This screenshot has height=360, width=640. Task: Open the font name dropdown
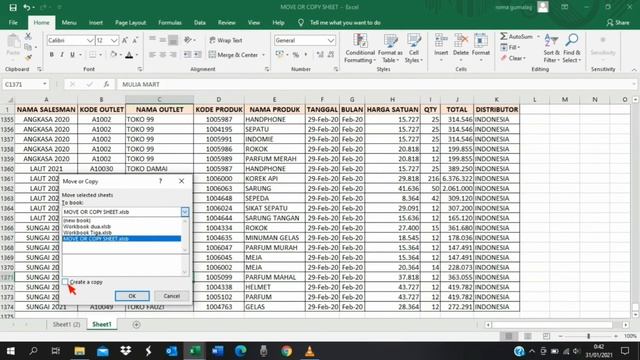click(x=90, y=40)
